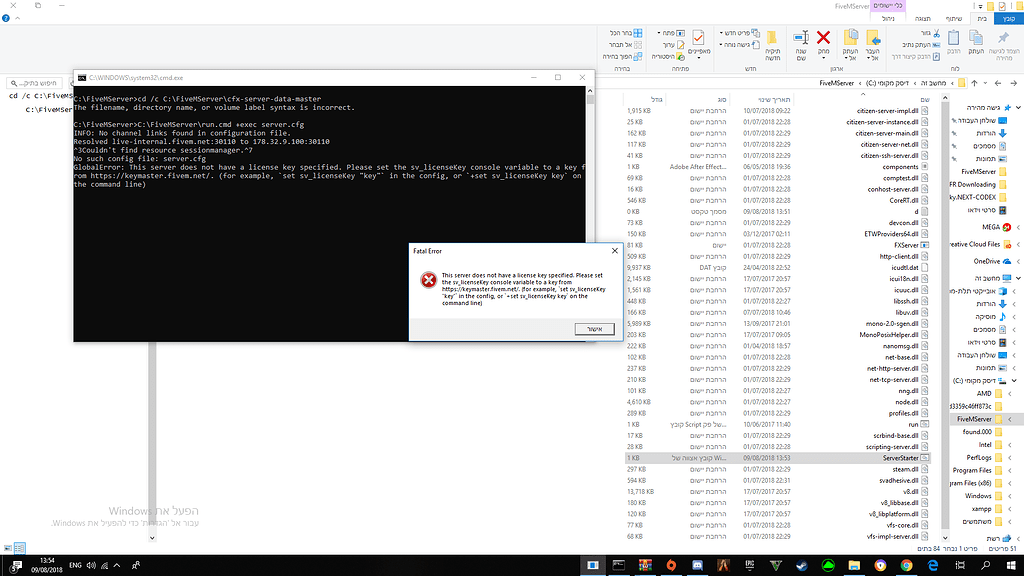This screenshot has height=576, width=1024.
Task: Click אישור in the Fatal Error dialog
Action: point(592,329)
